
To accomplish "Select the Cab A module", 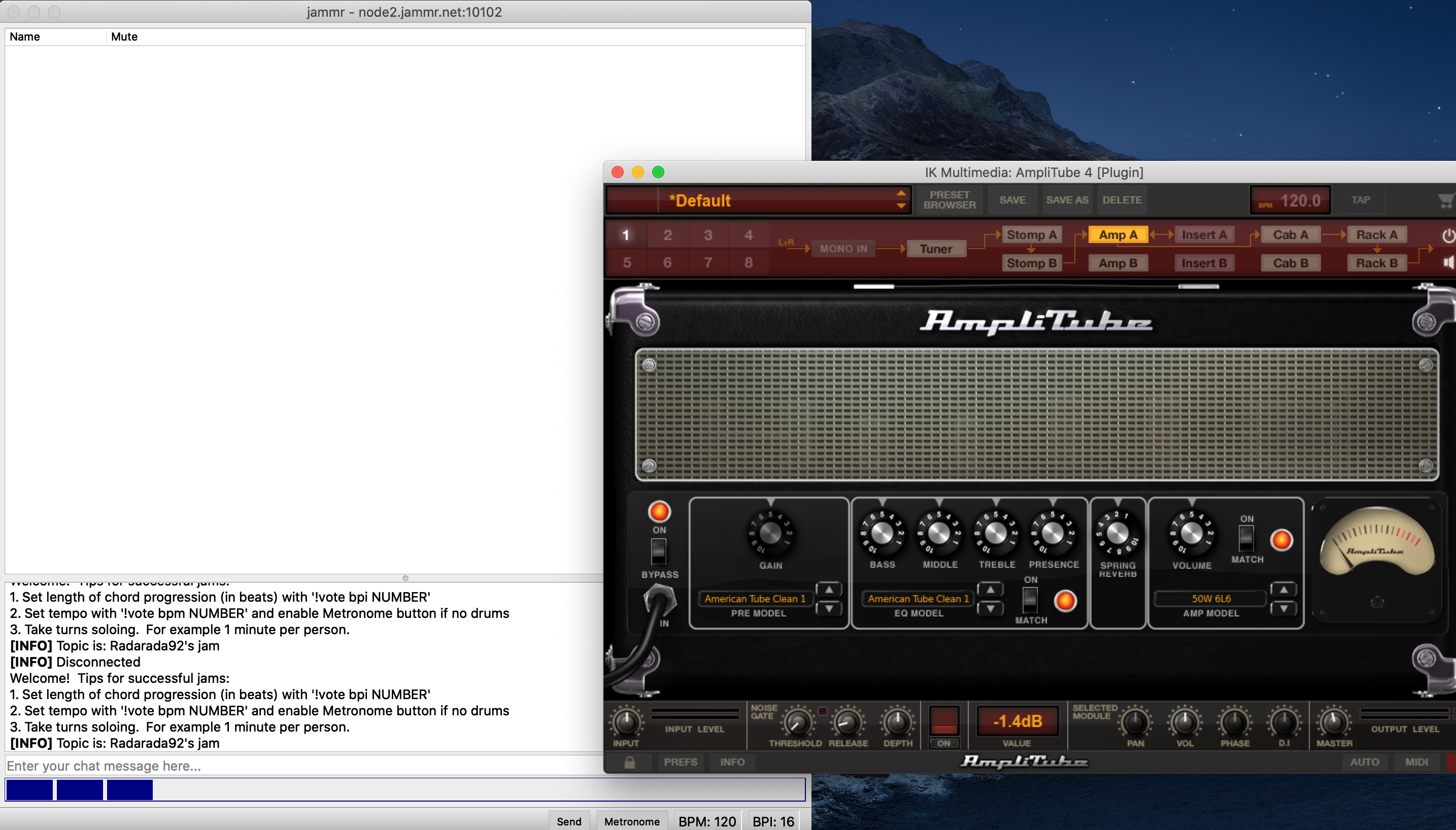I will 1291,235.
